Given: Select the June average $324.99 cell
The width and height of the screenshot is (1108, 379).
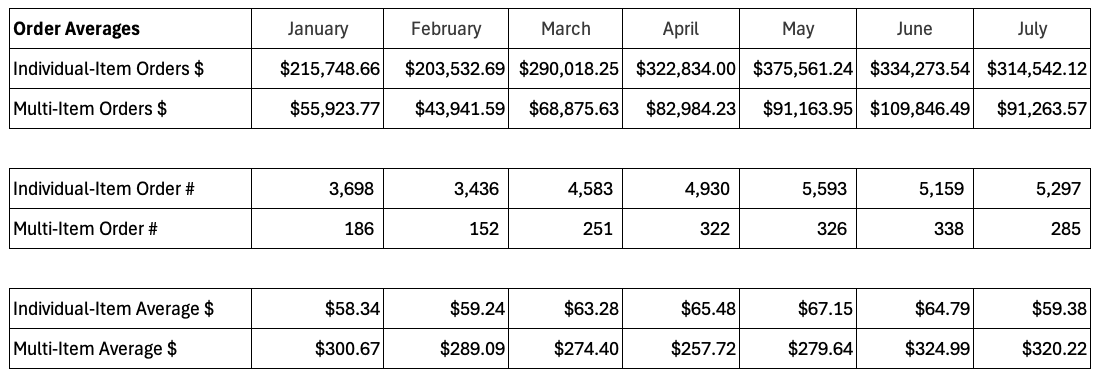Looking at the screenshot, I should pyautogui.click(x=915, y=349).
